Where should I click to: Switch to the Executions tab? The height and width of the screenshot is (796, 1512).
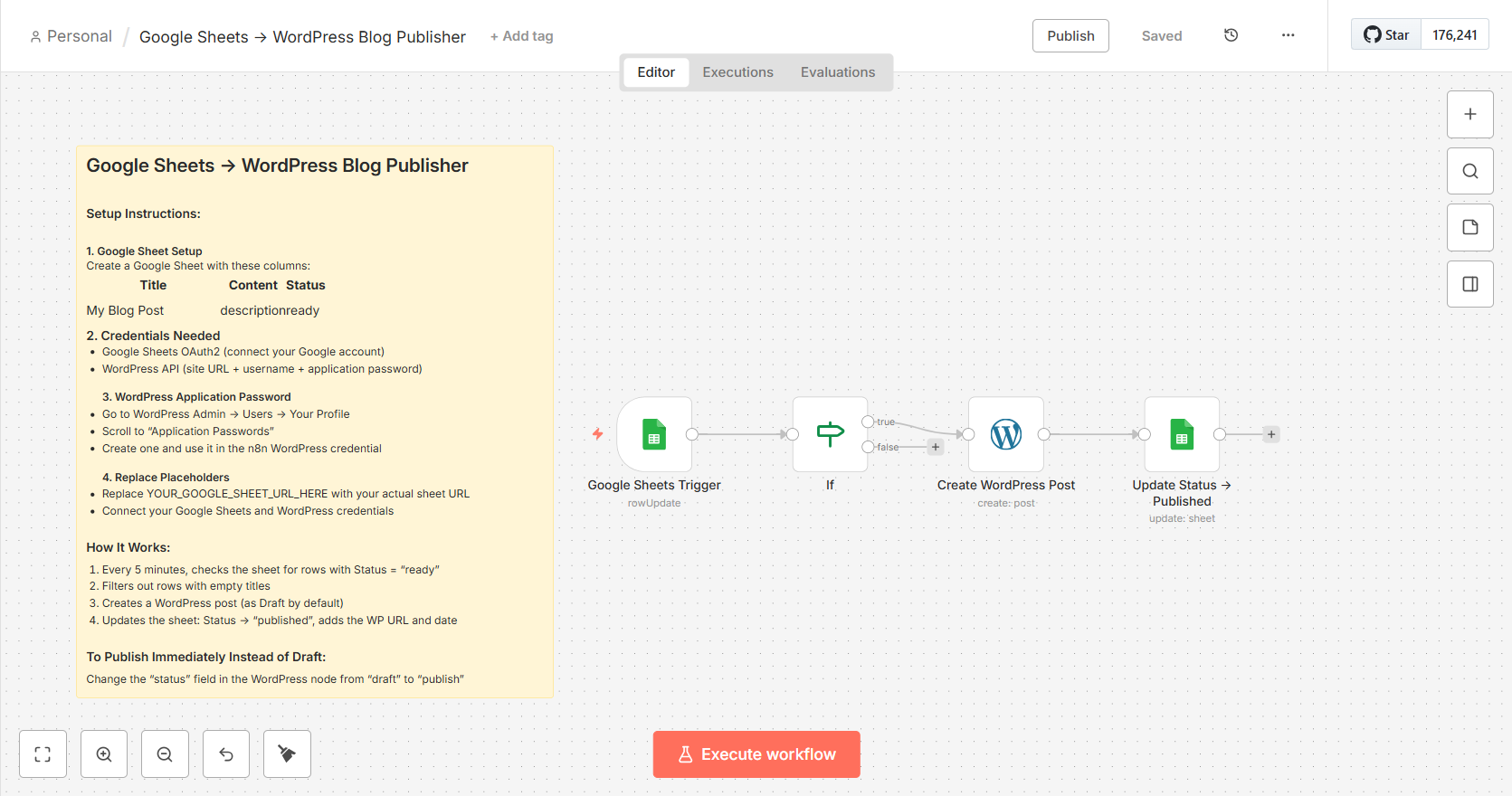click(738, 72)
